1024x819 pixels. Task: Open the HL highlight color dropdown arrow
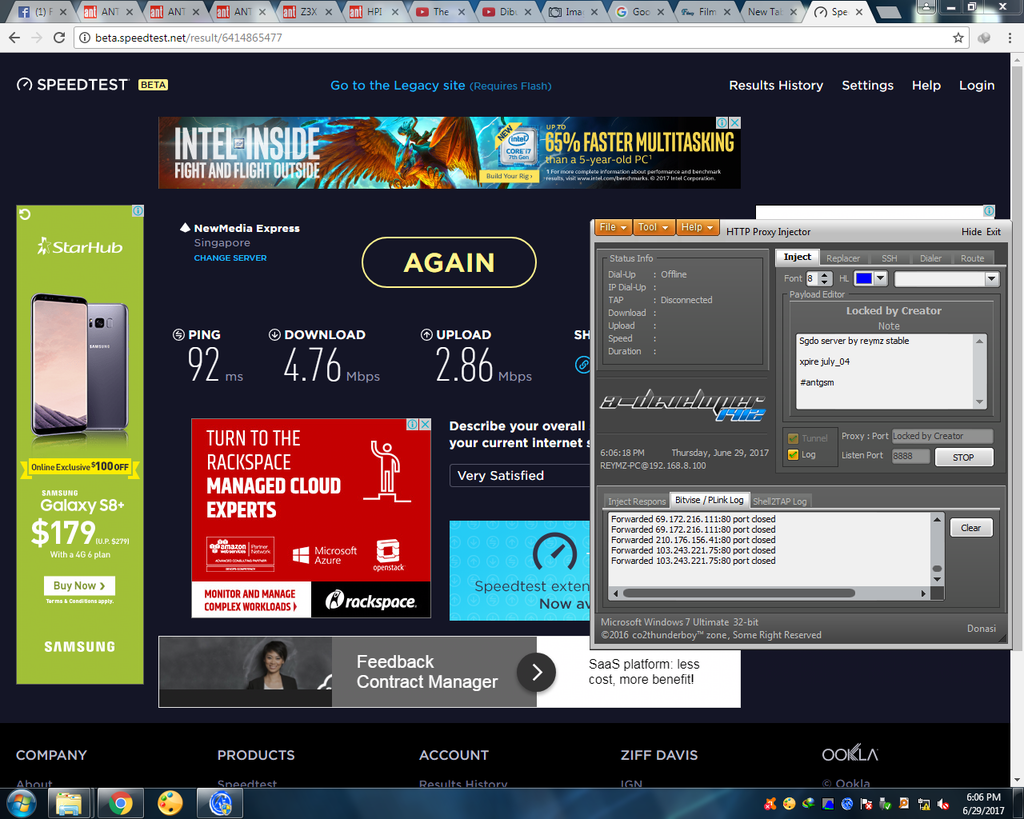pos(881,278)
